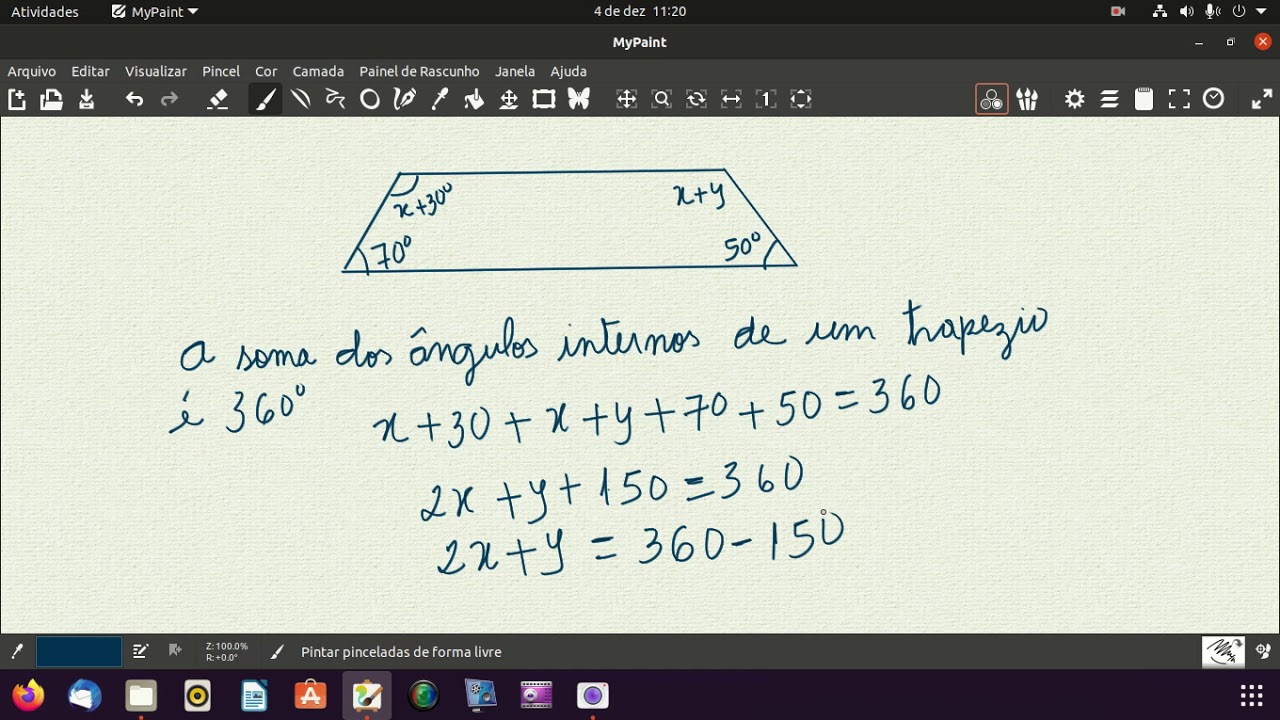Open the Visualizar menu
Screen dimensions: 1280x720
tap(156, 71)
